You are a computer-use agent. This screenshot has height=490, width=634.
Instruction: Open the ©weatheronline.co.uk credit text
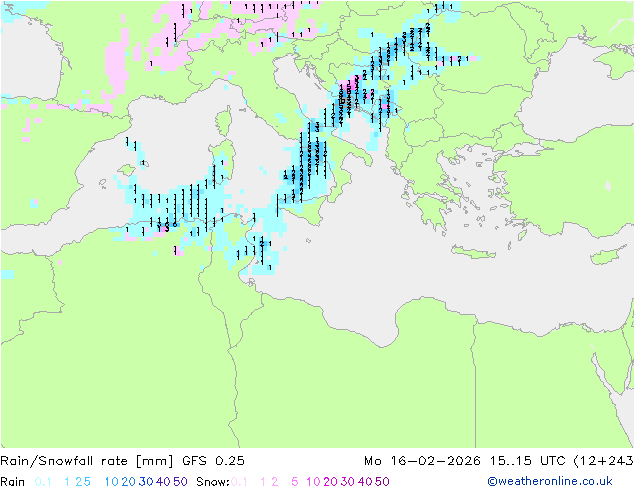(x=550, y=482)
